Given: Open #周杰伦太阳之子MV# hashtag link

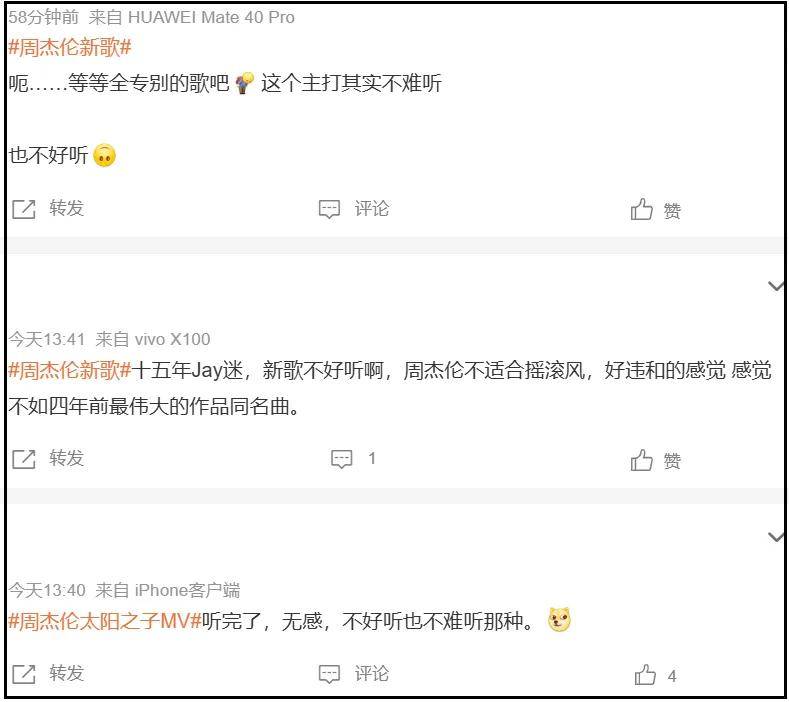Looking at the screenshot, I should click(x=105, y=621).
